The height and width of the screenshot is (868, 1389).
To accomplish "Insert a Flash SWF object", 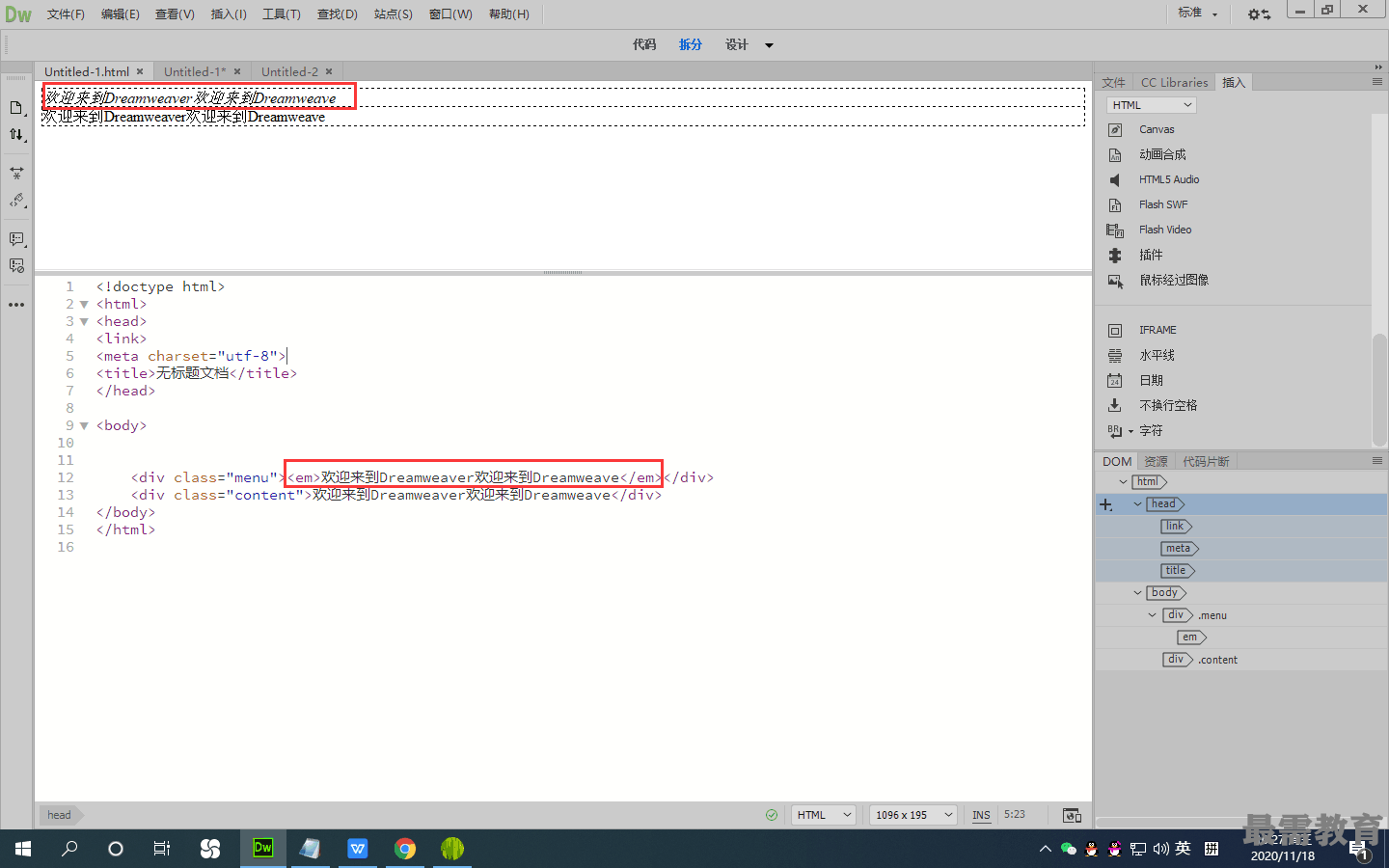I will click(1162, 204).
